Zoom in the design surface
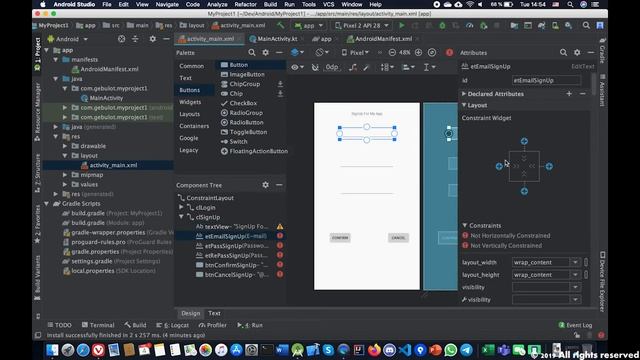Screen dimensions: 640x360 418,53
